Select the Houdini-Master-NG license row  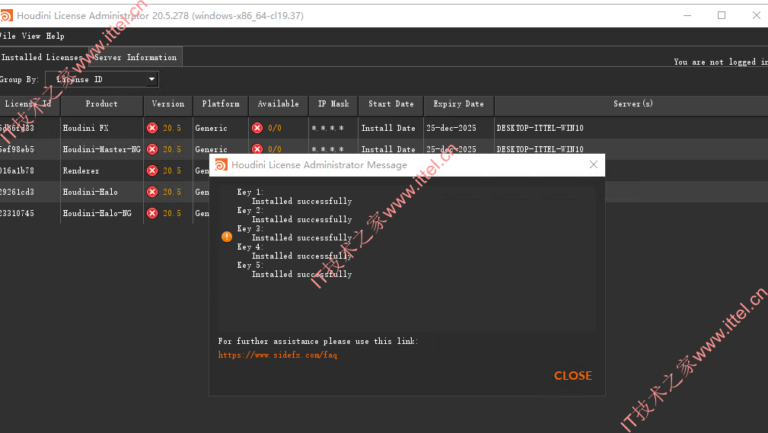(x=102, y=149)
